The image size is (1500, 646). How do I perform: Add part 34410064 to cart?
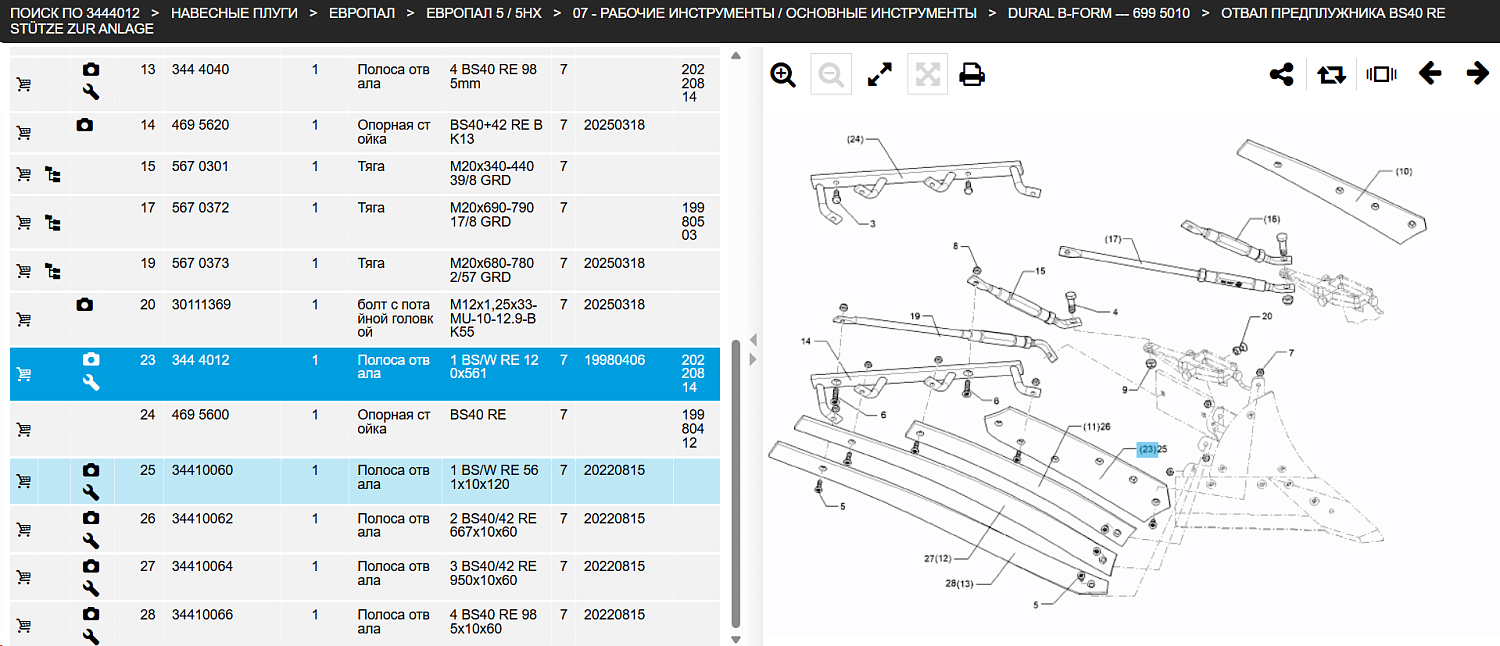[x=24, y=577]
